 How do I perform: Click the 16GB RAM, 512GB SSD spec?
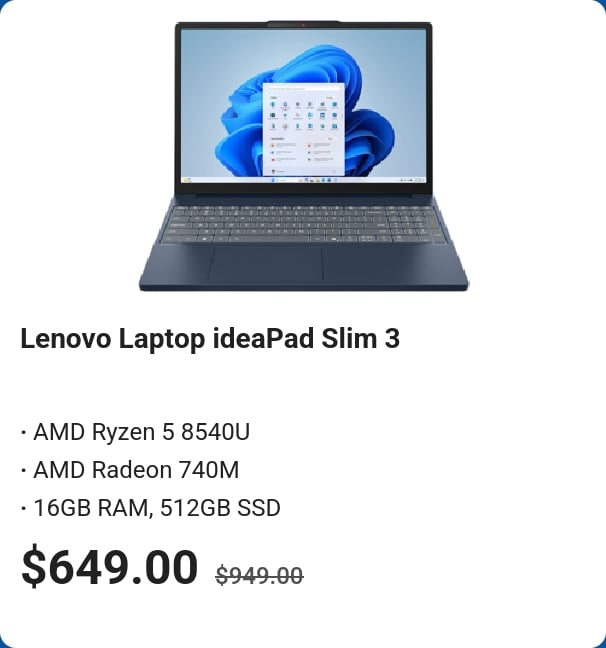click(x=150, y=508)
